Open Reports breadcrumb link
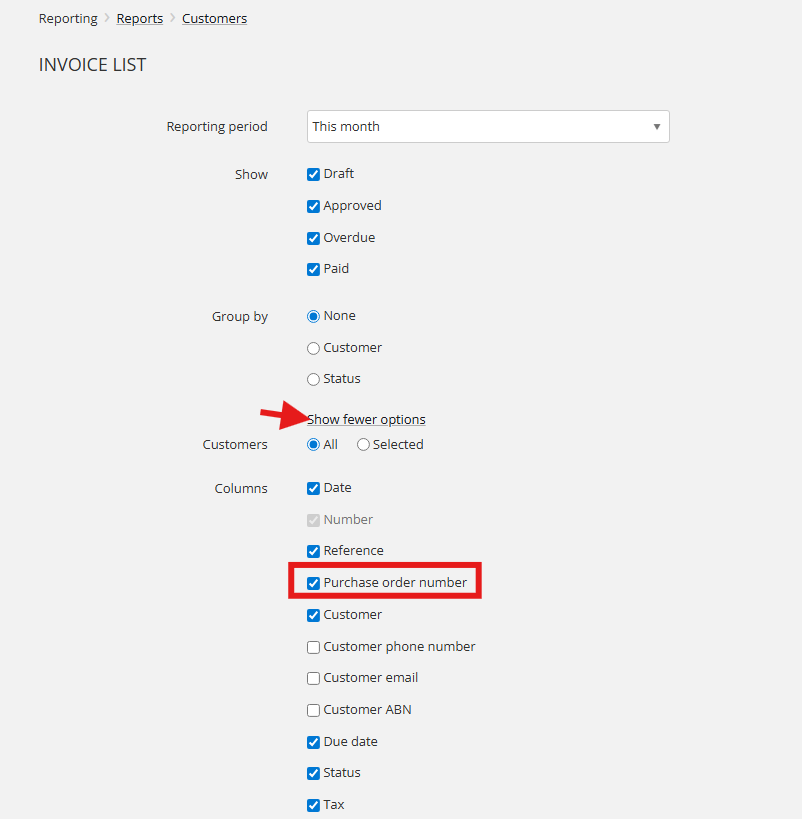Screen dimensions: 802x819 [140, 19]
